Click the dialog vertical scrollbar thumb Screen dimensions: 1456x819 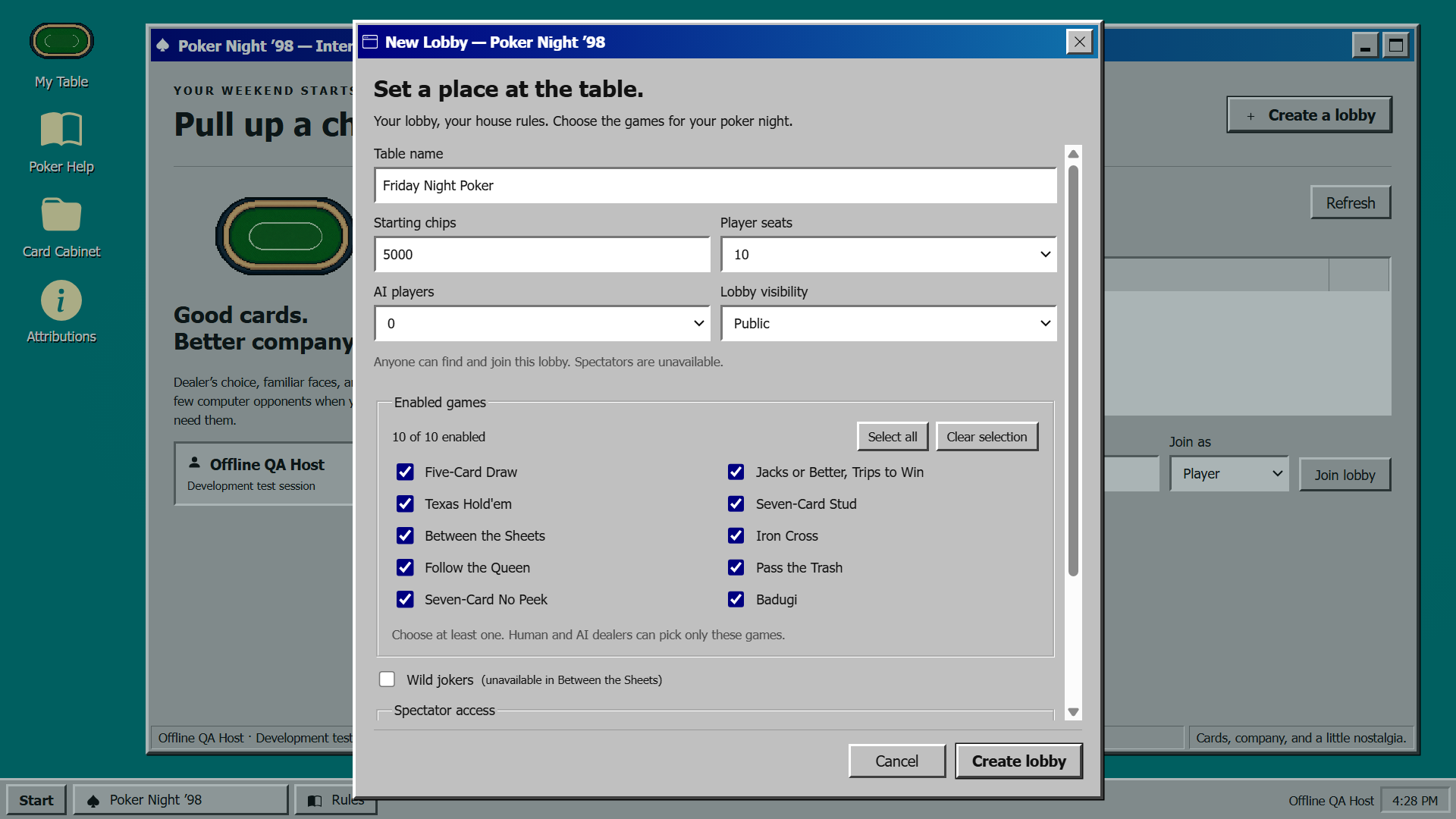click(x=1073, y=371)
